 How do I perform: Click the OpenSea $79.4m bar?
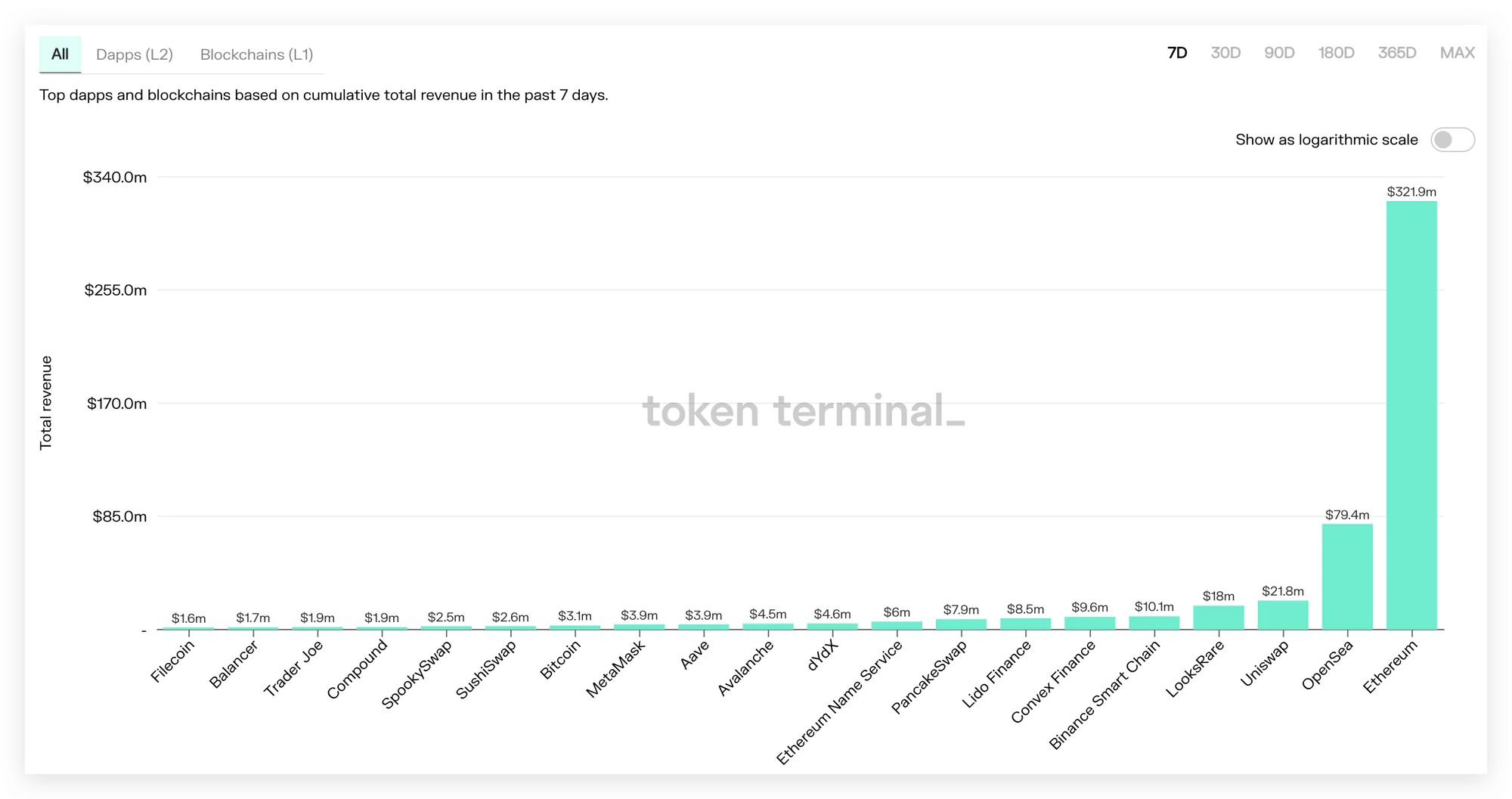(x=1347, y=577)
